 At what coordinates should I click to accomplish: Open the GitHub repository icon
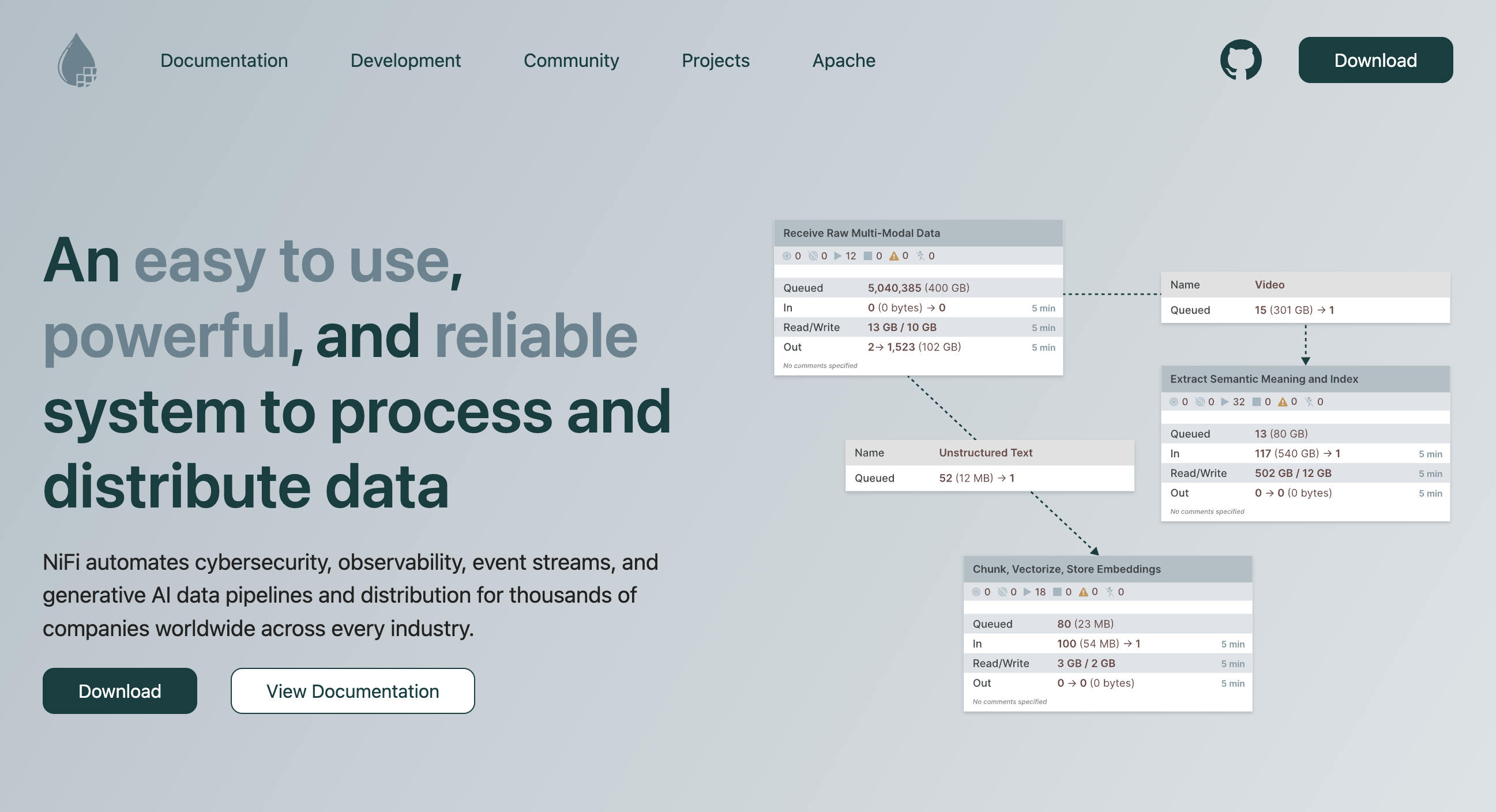tap(1241, 60)
